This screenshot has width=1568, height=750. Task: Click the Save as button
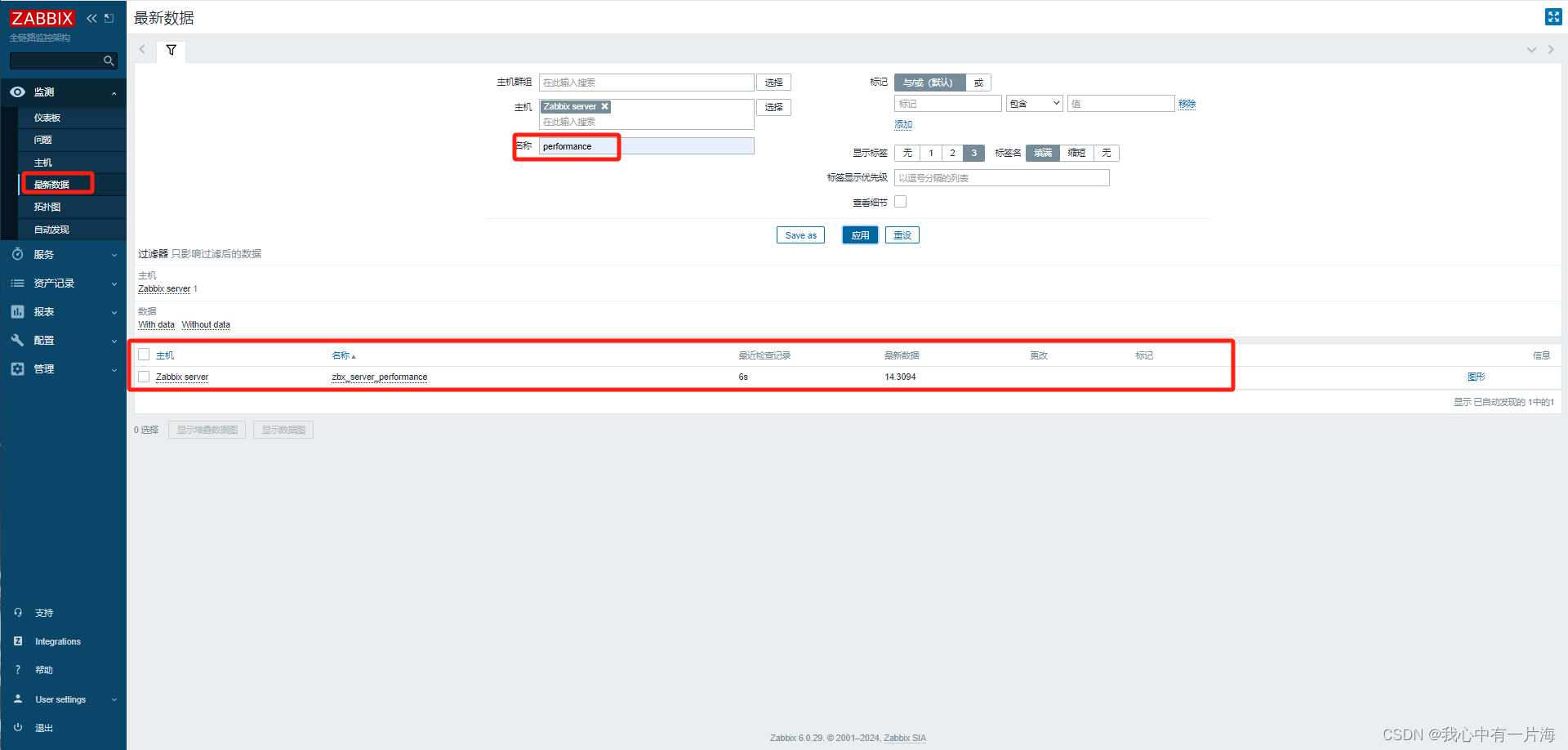[x=800, y=235]
